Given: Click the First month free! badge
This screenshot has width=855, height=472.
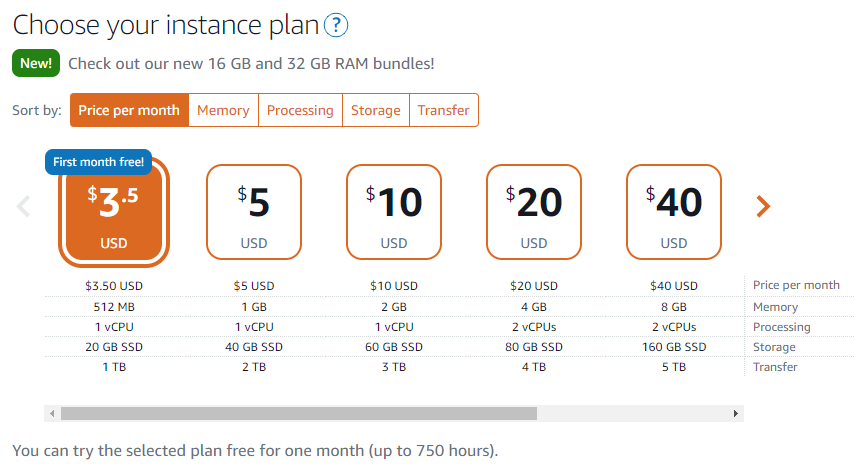Looking at the screenshot, I should coord(98,162).
